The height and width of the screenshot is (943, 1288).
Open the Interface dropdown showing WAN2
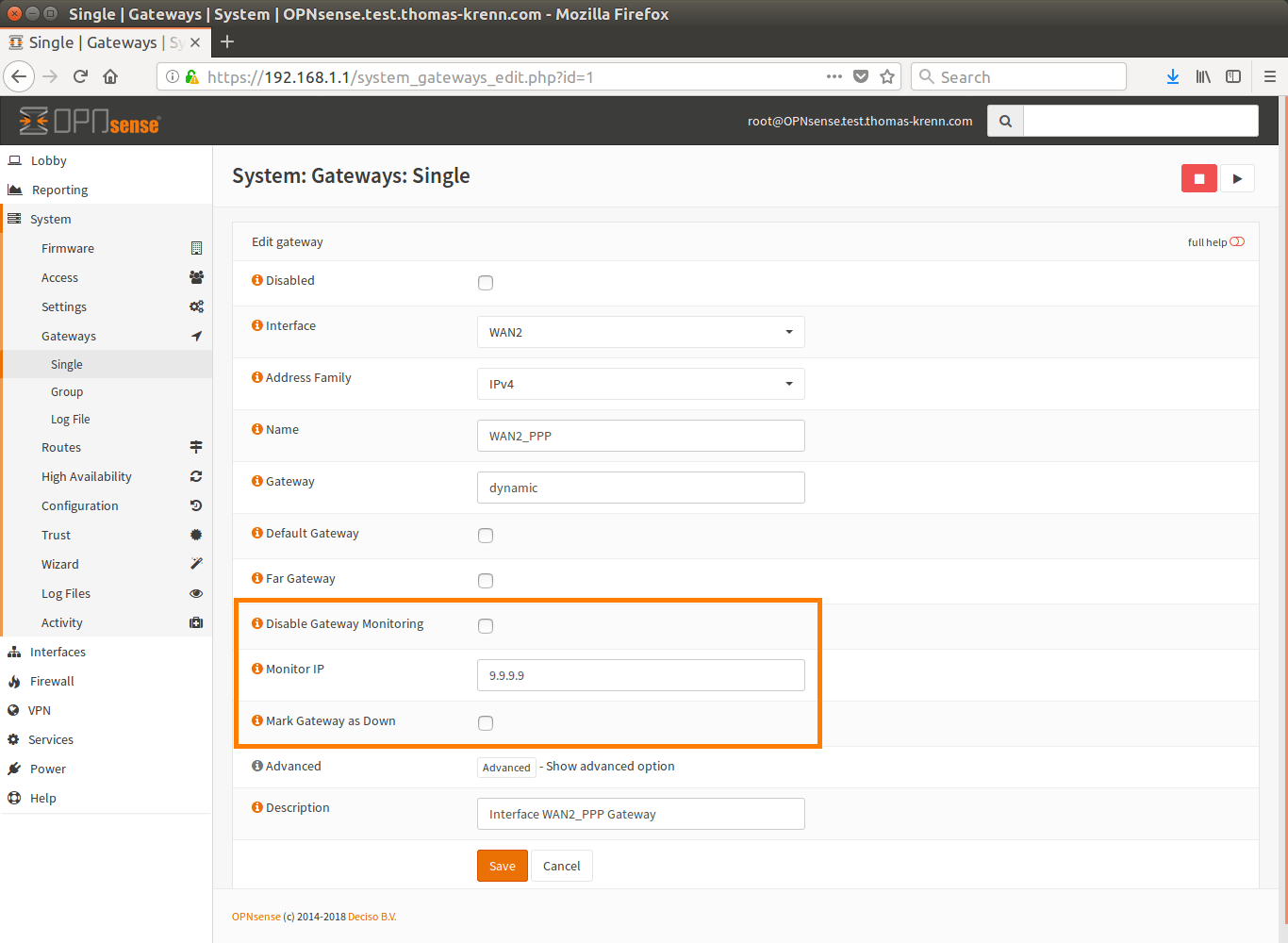(x=640, y=332)
